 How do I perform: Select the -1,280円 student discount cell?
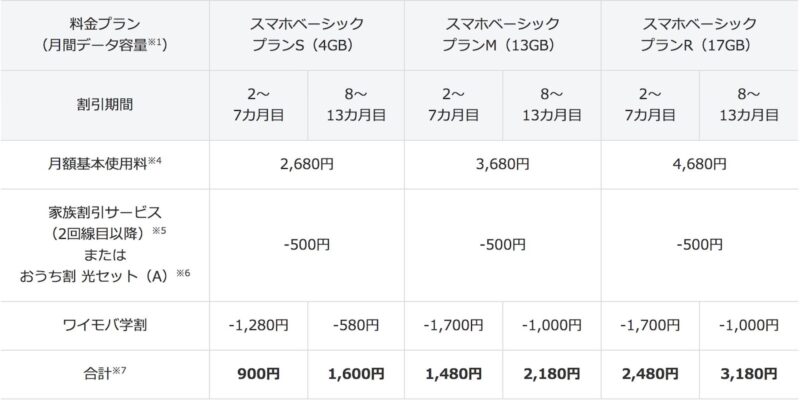point(257,325)
